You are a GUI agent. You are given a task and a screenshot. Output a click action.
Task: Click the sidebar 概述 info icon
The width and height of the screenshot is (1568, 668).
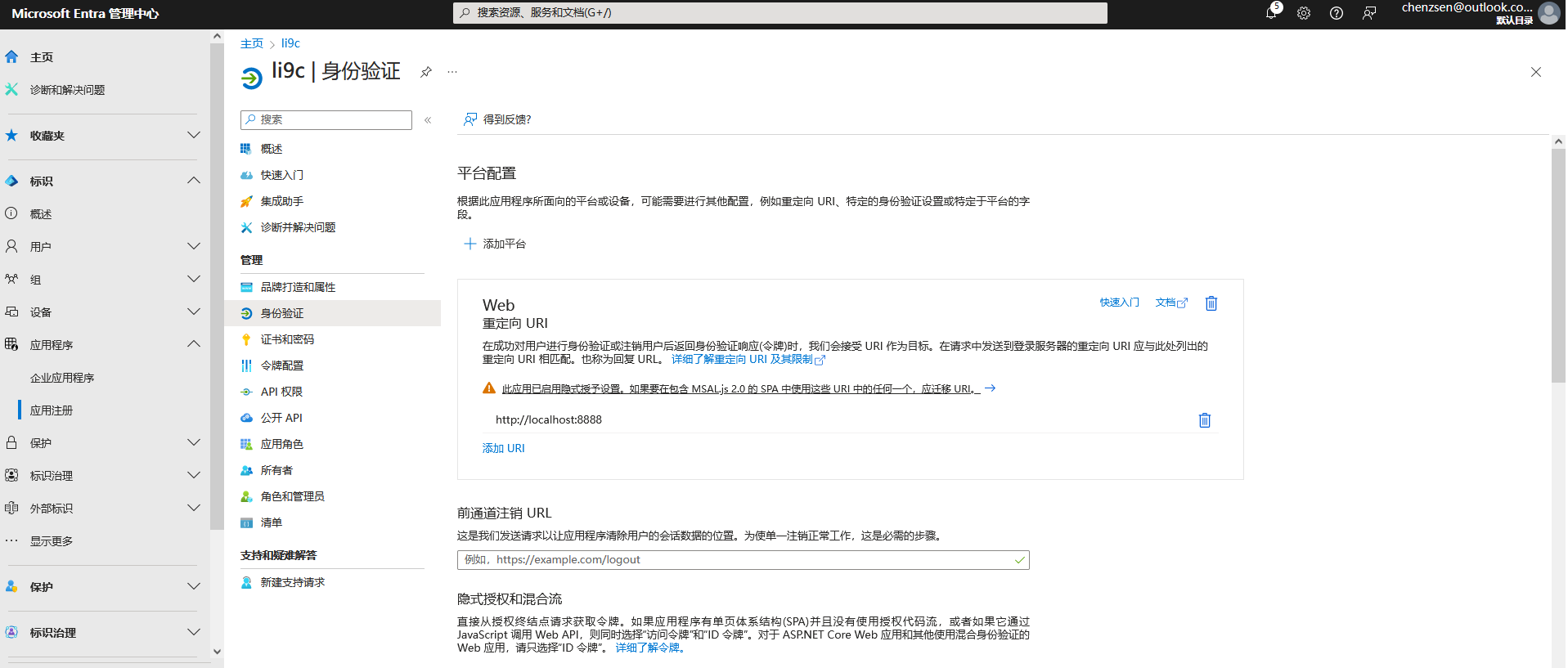(11, 213)
